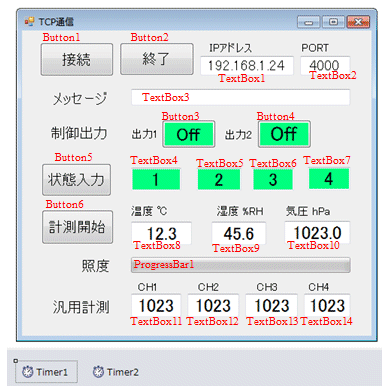Click the 湿度 %RH label
Viewport: 388px width, 391px height.
click(240, 211)
